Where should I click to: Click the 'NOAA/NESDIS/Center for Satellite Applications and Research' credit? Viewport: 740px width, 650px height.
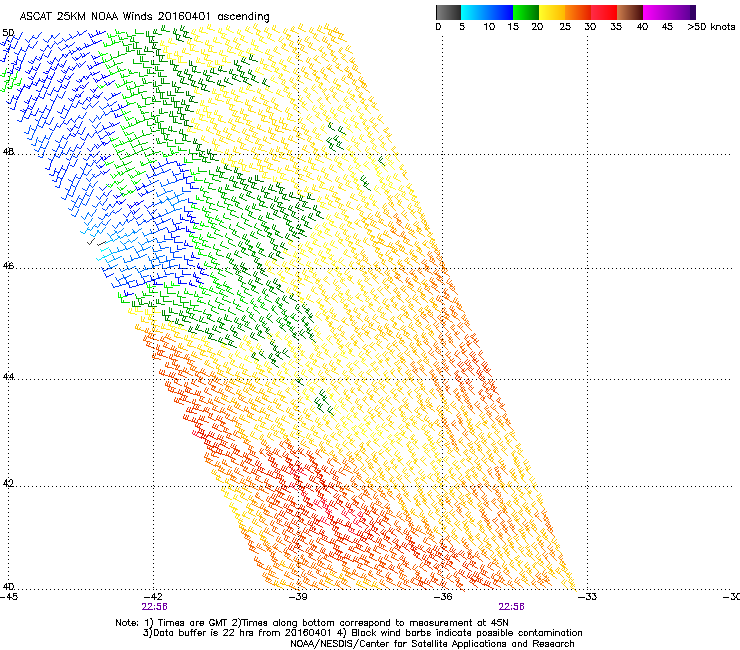[x=432, y=644]
